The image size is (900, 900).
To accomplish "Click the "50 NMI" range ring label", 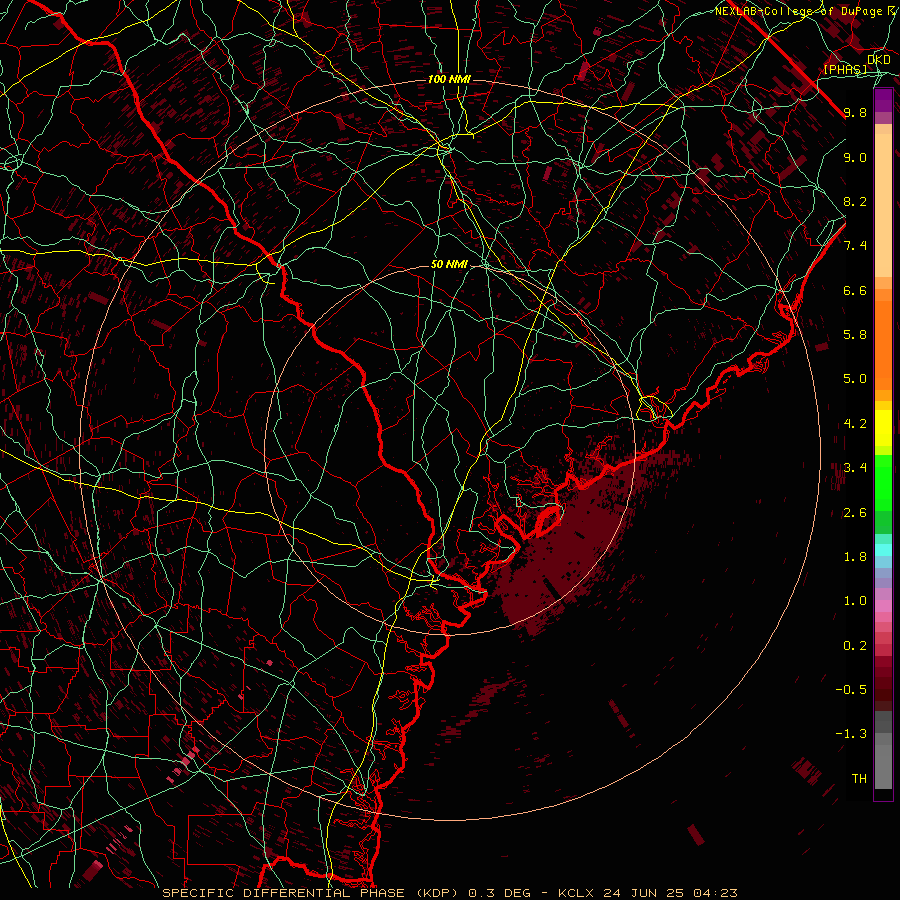I will coord(449,264).
